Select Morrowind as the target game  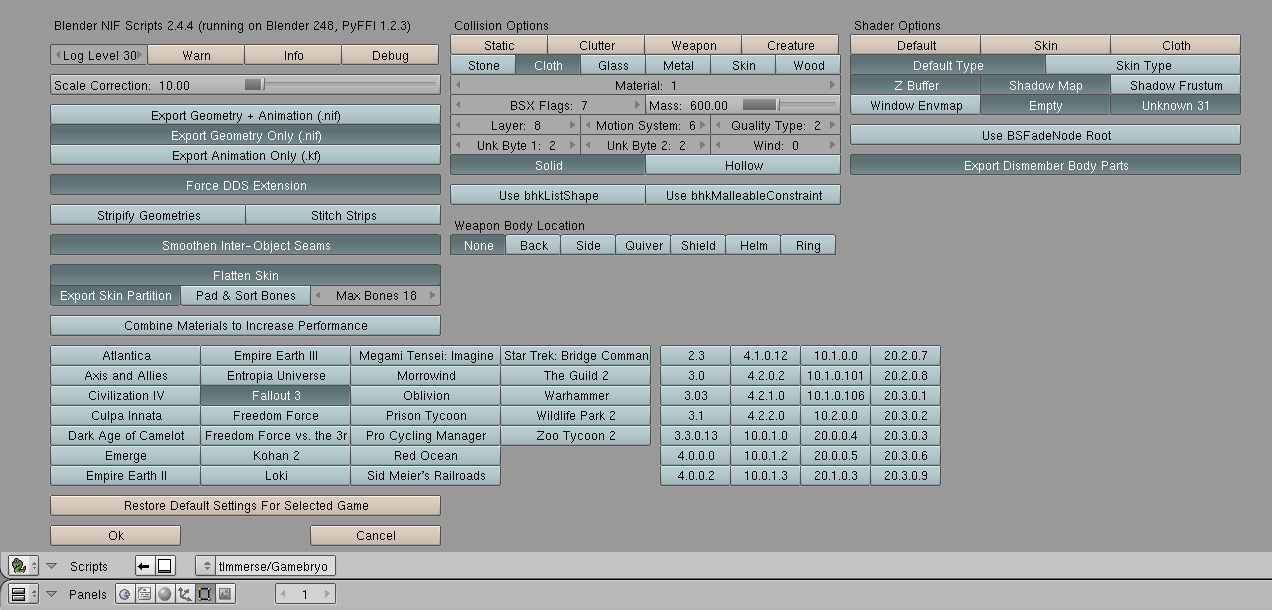pyautogui.click(x=425, y=375)
